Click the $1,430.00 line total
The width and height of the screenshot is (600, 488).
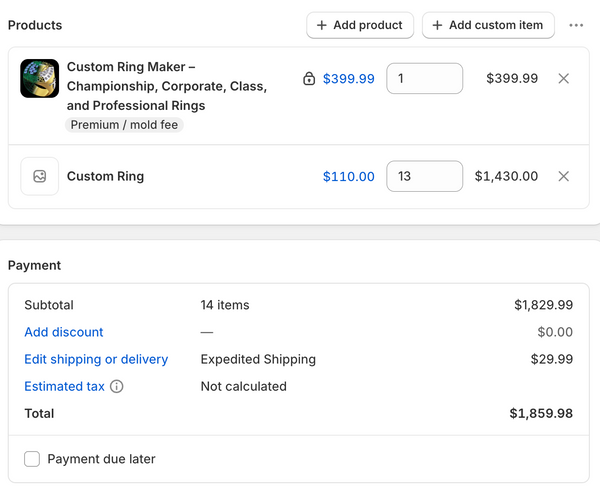(x=506, y=176)
